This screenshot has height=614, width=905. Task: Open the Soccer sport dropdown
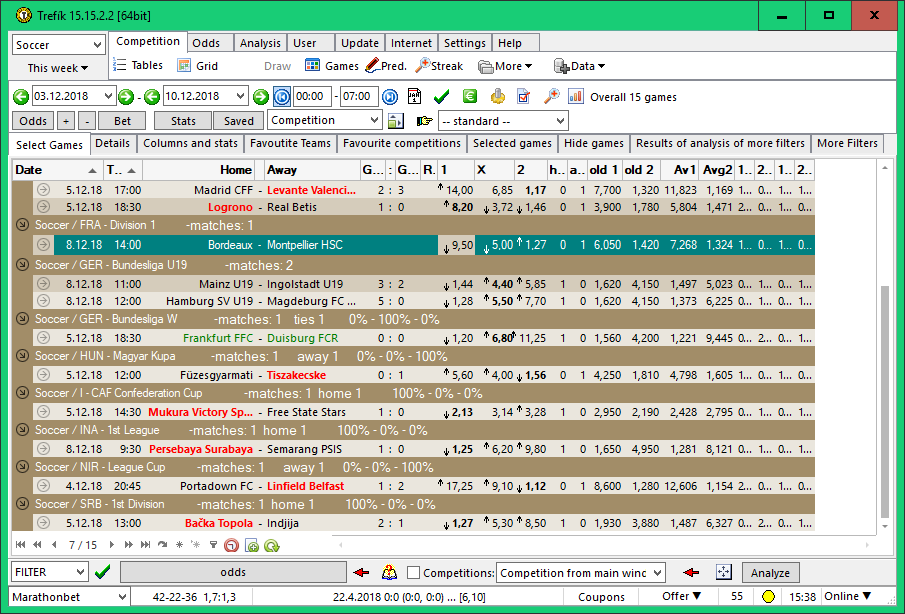[x=96, y=45]
